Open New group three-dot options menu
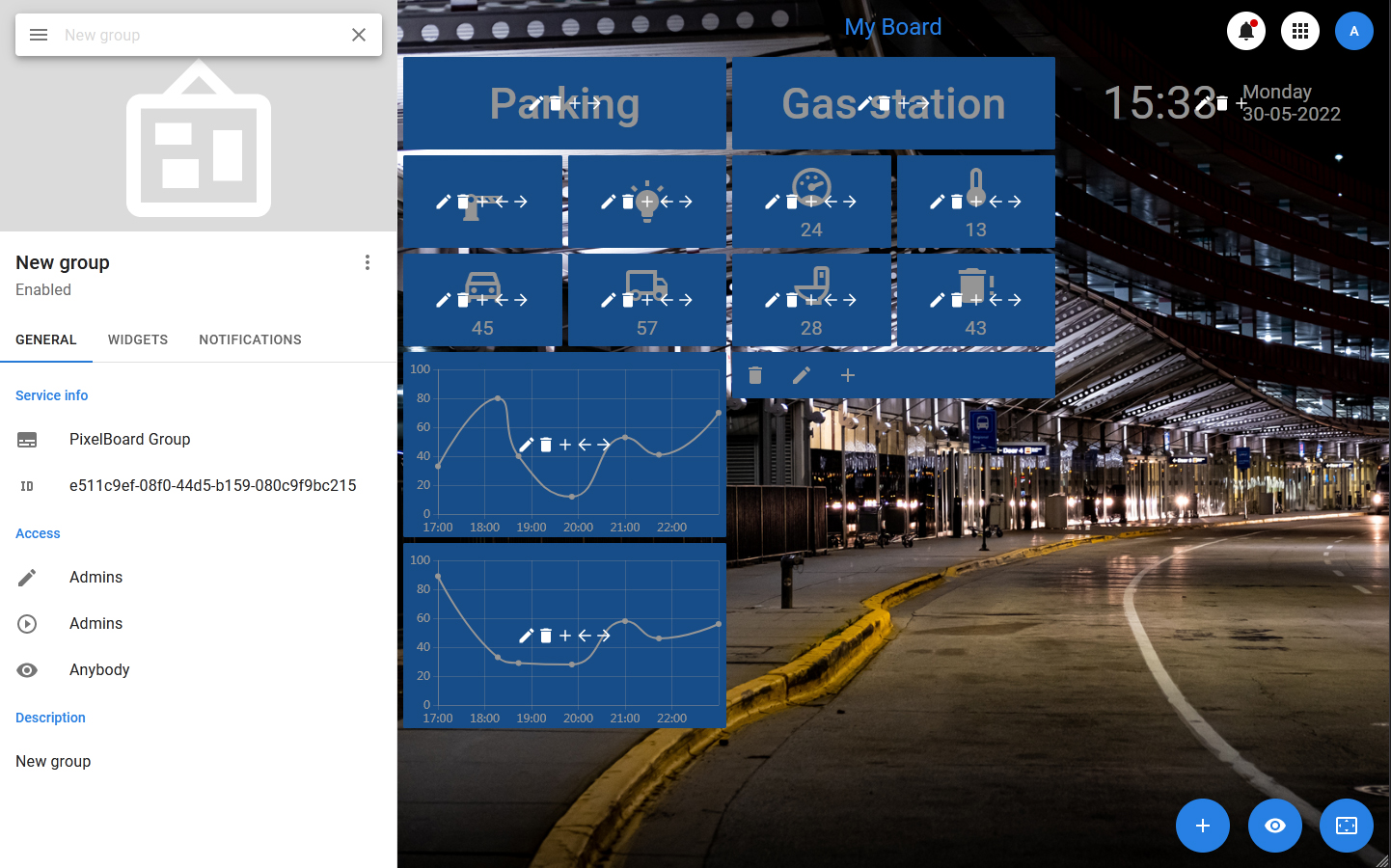 pyautogui.click(x=368, y=262)
